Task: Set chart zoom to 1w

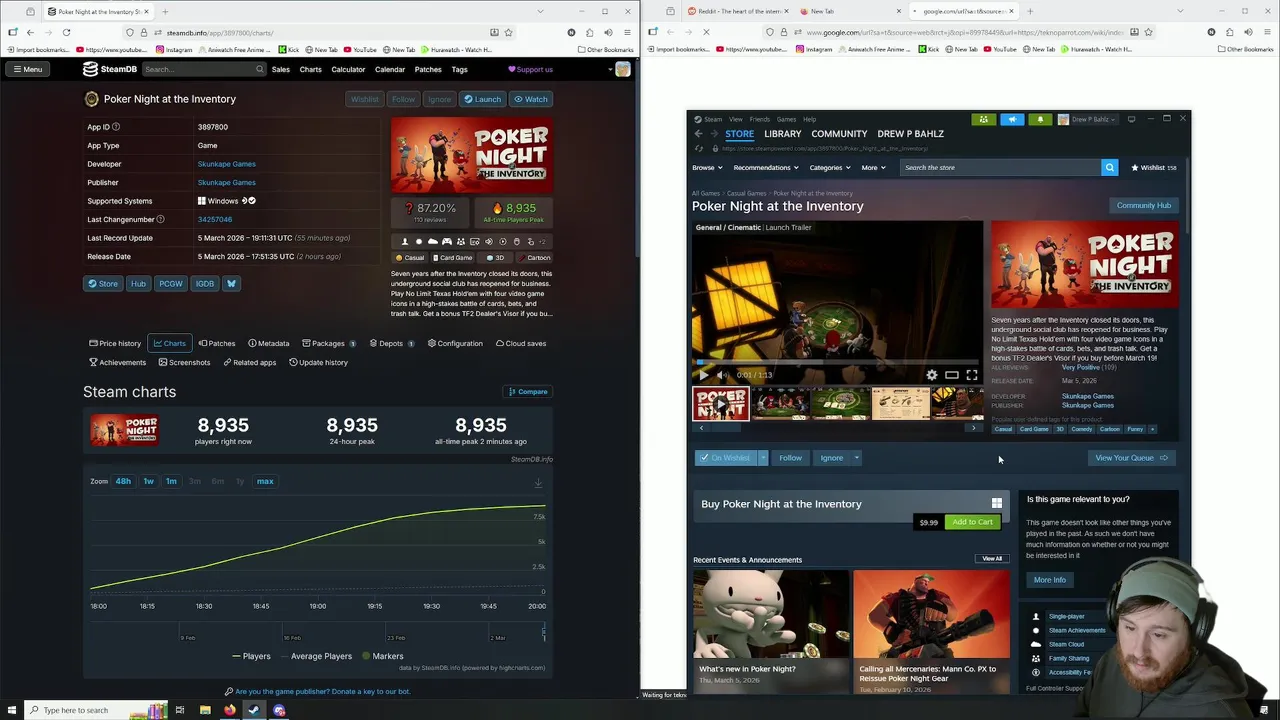Action: [x=148, y=481]
